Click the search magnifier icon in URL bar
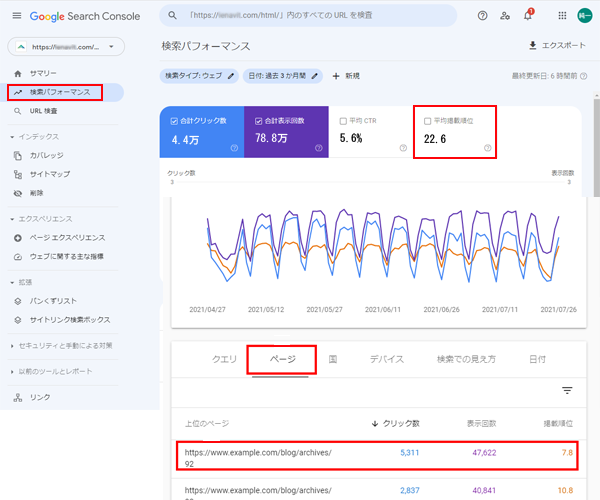This screenshot has width=600, height=500. (173, 15)
